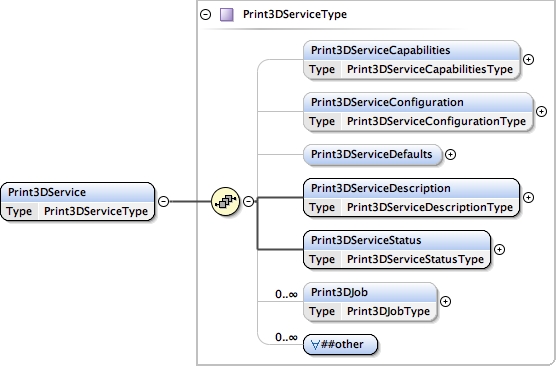Expand the Print3DServiceStatus plus icon
Screen dimensions: 557x367
click(499, 249)
